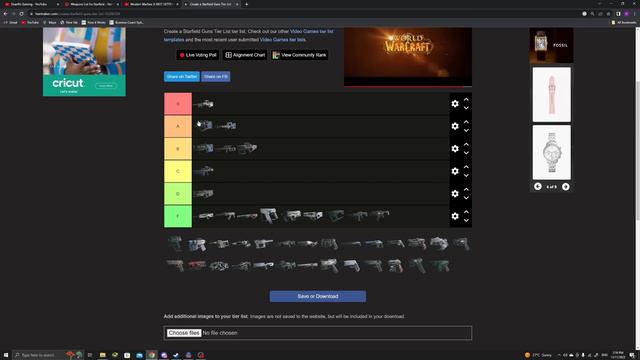Open Chrome from the taskbar
This screenshot has height=360, width=640.
tap(152, 355)
